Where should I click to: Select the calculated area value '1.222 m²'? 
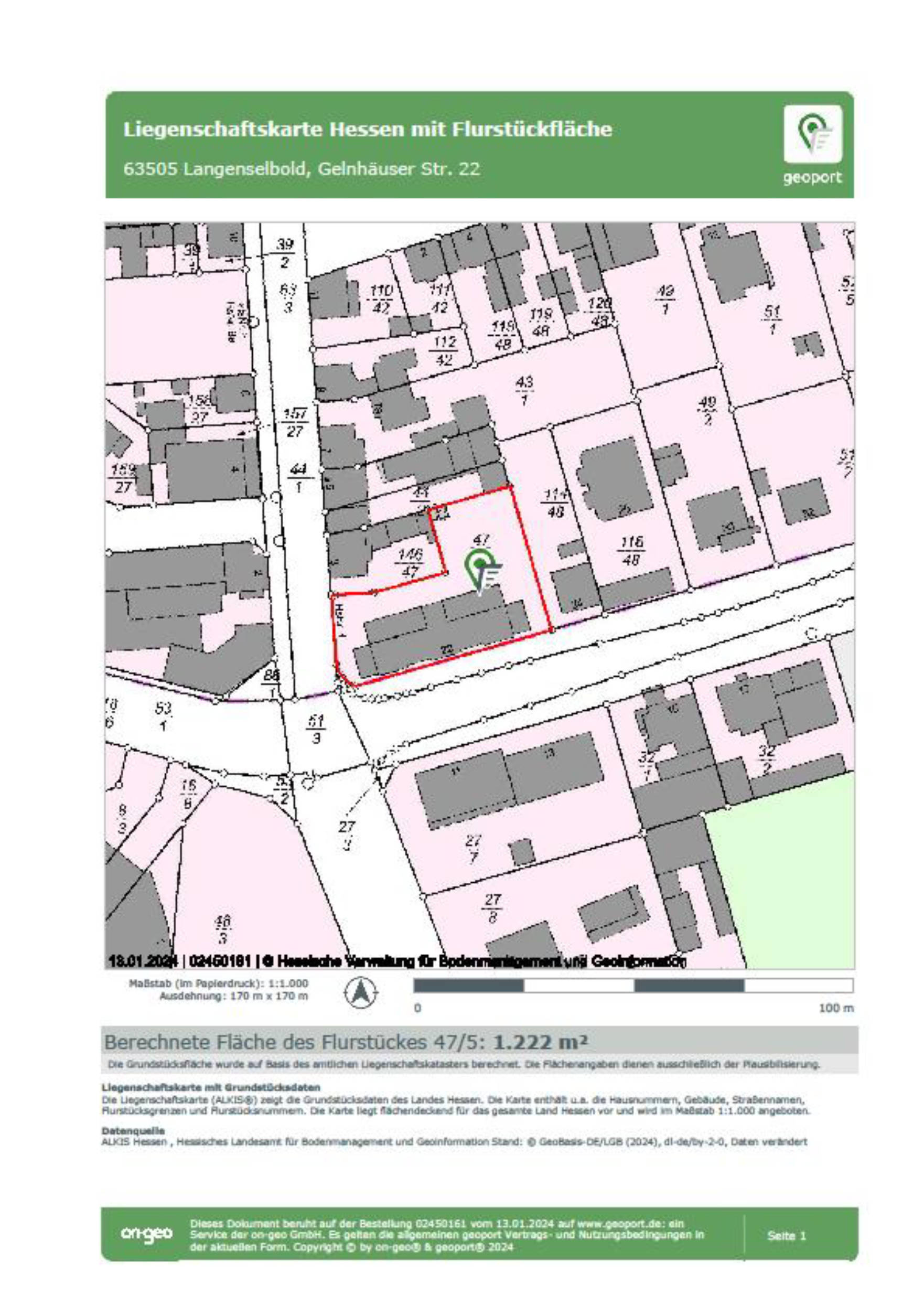(540, 1042)
